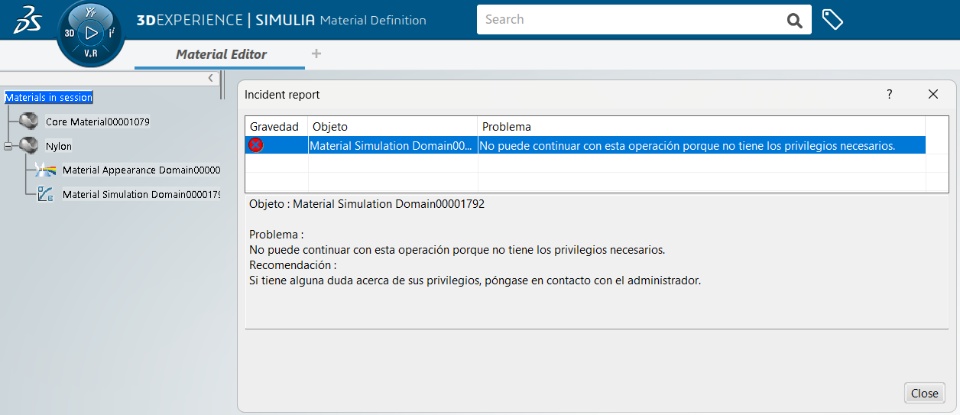The height and width of the screenshot is (415, 960).
Task: Switch to the Material Editor tab
Action: [x=221, y=54]
